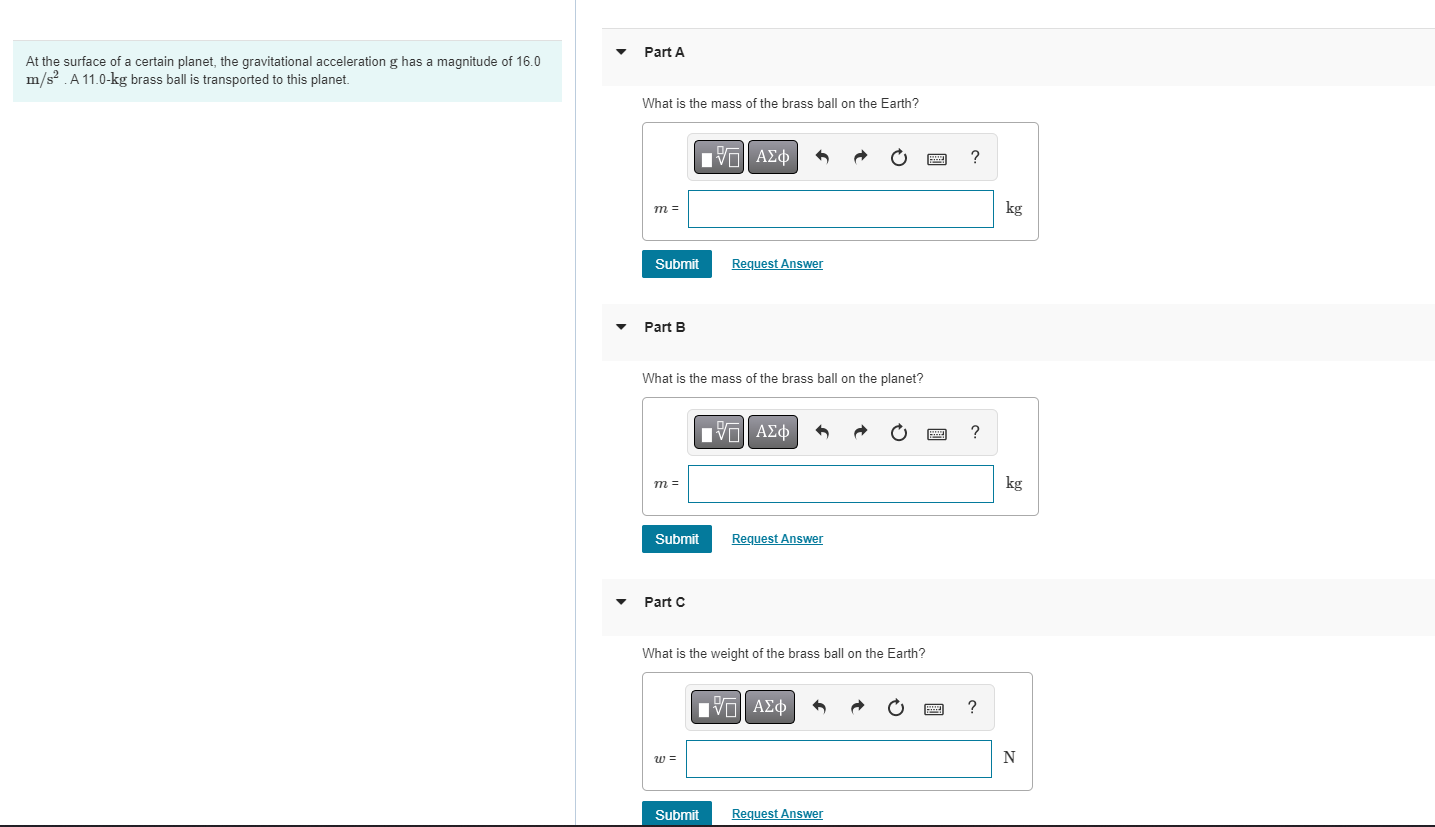Click the Part B mass input field
Image resolution: width=1435 pixels, height=827 pixels.
(x=841, y=484)
